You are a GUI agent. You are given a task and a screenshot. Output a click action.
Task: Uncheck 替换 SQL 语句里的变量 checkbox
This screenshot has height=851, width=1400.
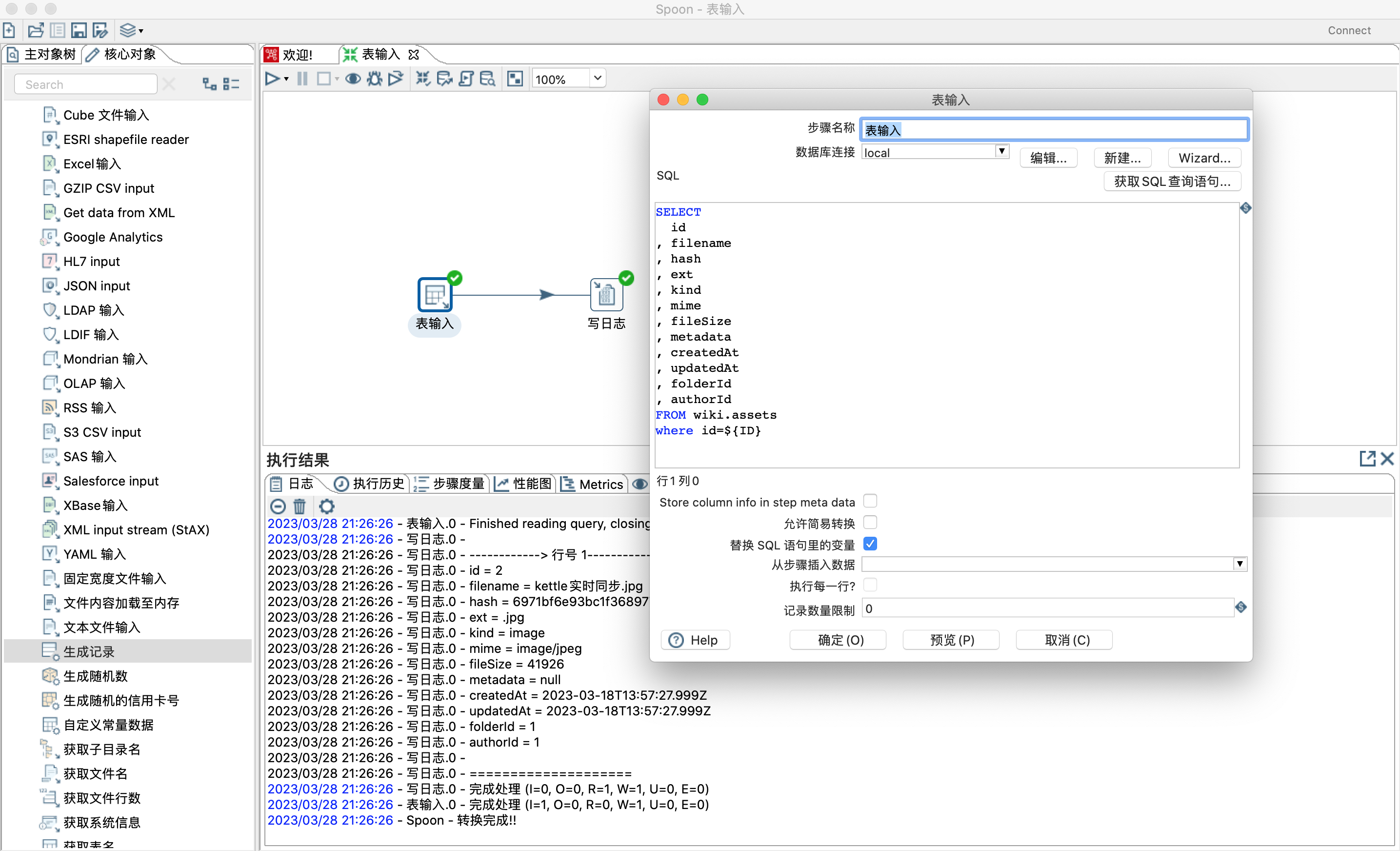[869, 544]
